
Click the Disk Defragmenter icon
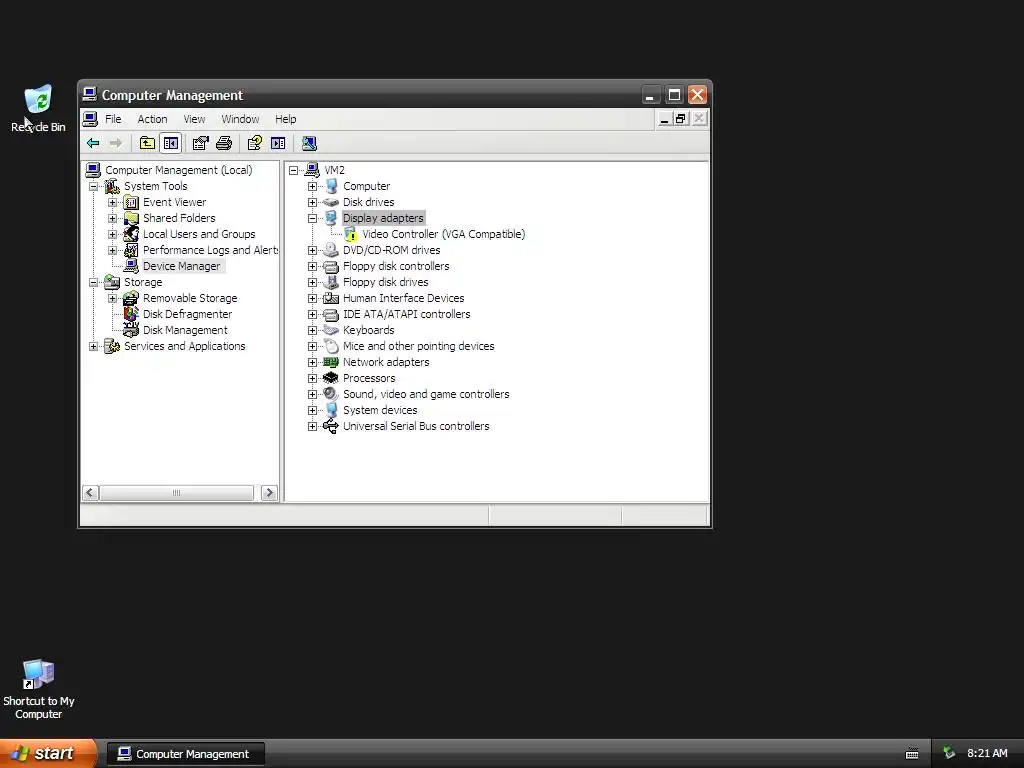tap(131, 314)
